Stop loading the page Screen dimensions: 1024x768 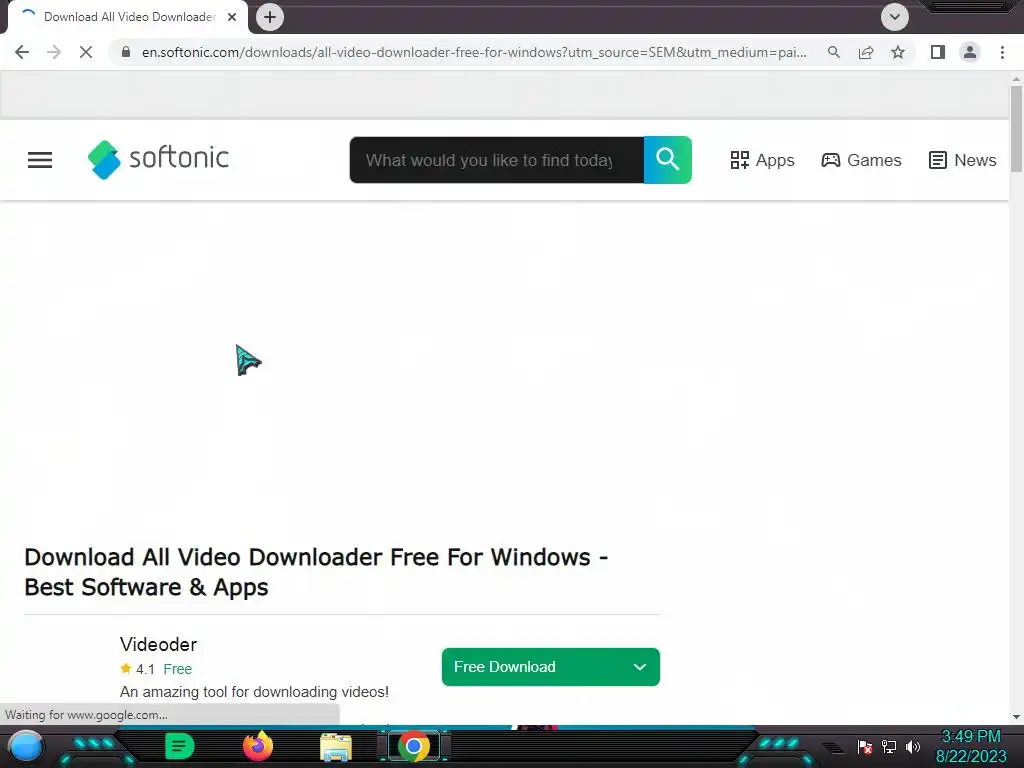[86, 52]
